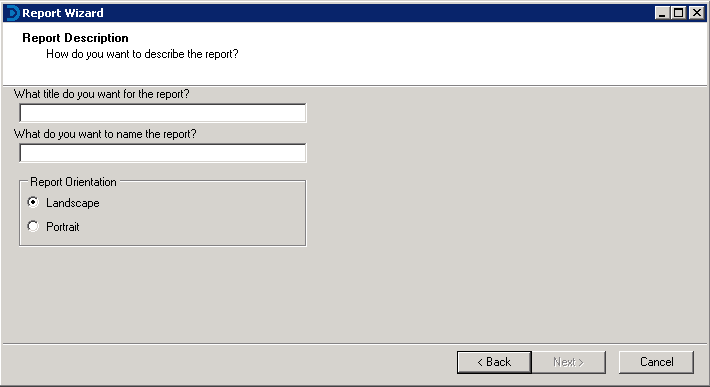Maximize the Report Wizard window
The width and height of the screenshot is (710, 387).
point(679,13)
